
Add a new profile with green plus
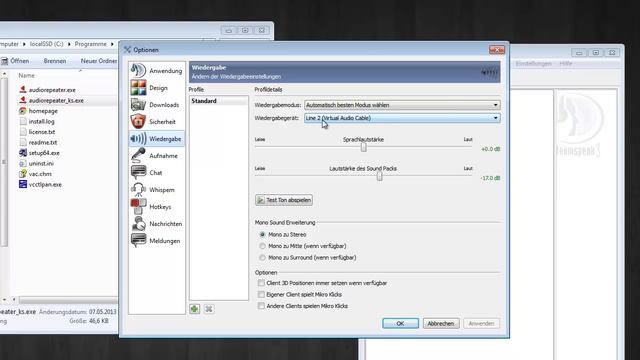195,309
